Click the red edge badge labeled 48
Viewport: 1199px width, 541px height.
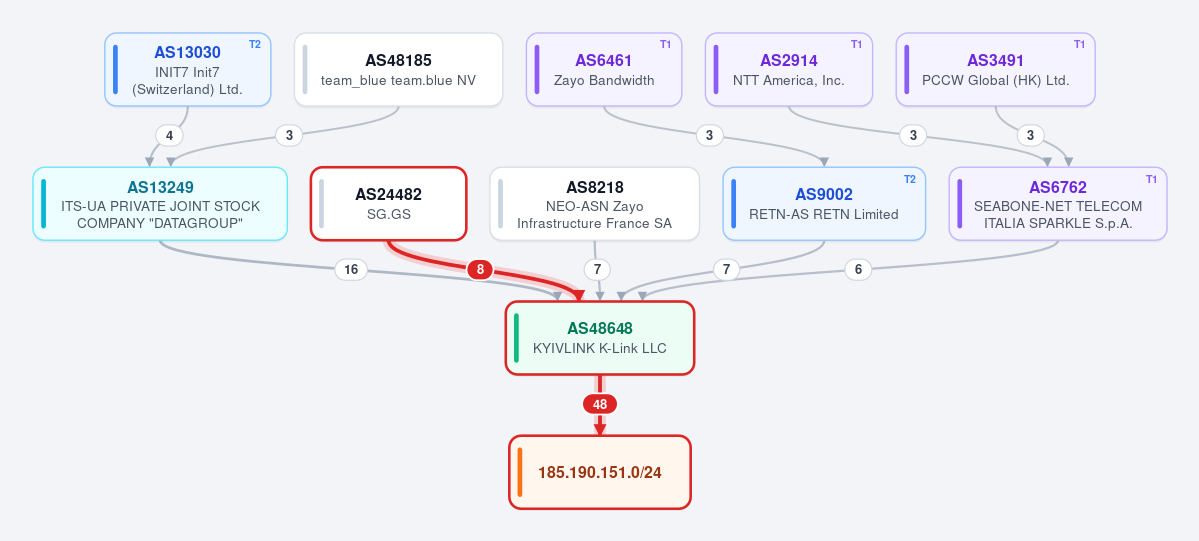click(600, 405)
